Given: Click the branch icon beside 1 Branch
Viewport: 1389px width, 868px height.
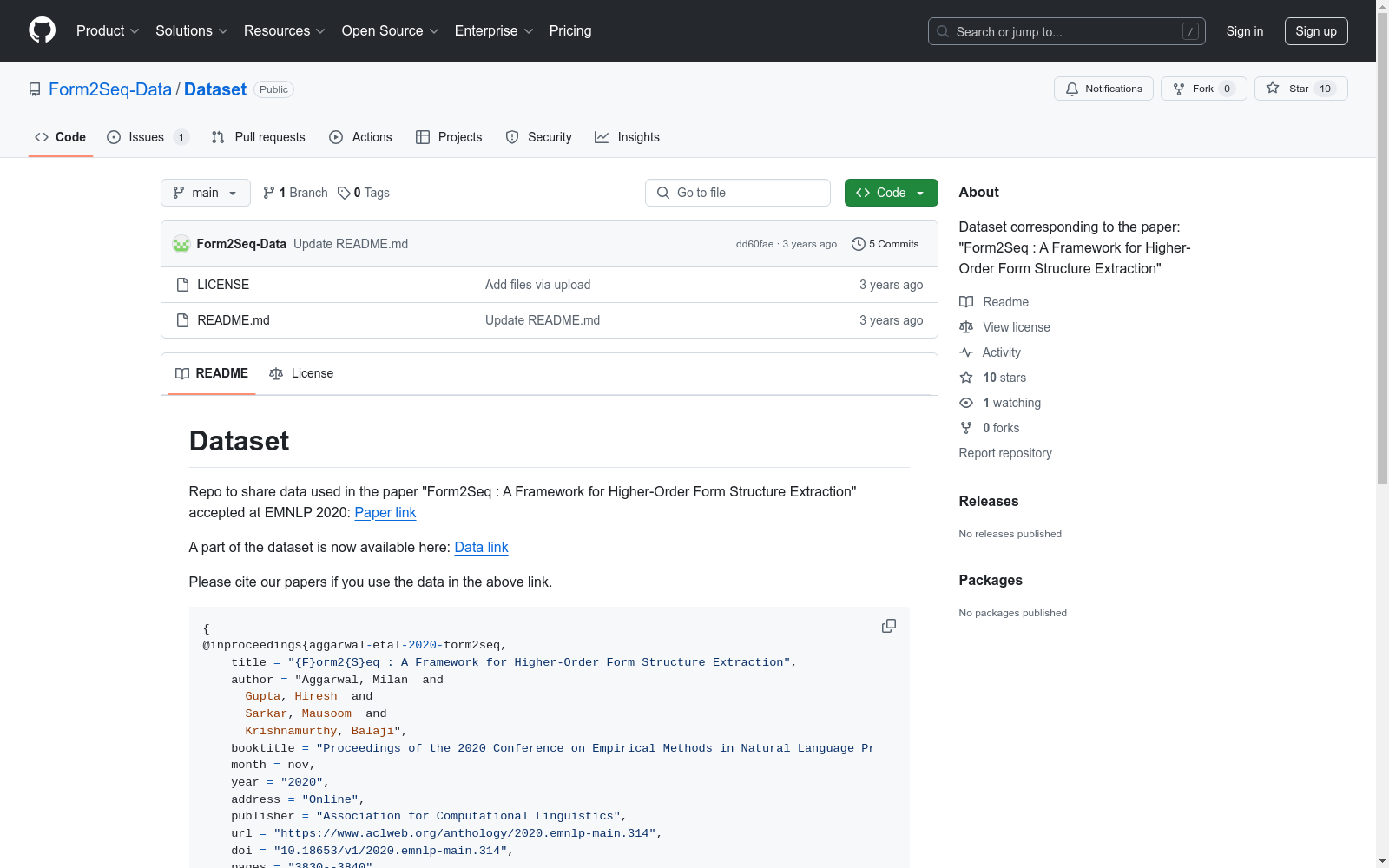Looking at the screenshot, I should (269, 193).
